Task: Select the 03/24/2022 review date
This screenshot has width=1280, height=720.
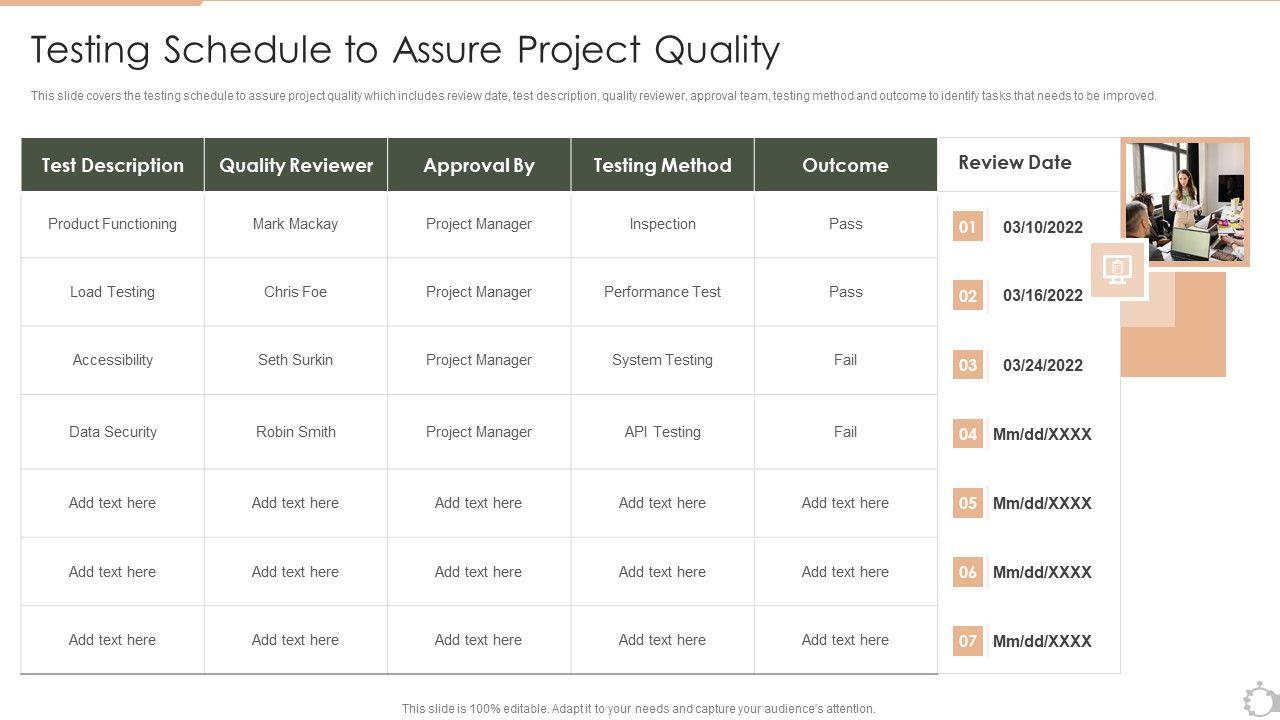Action: [1042, 365]
